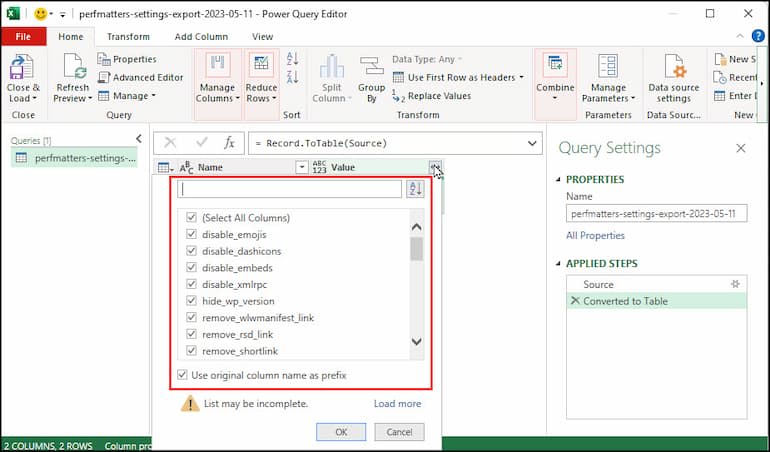770x452 pixels.
Task: Close the Query Settings pane
Action: (x=741, y=148)
